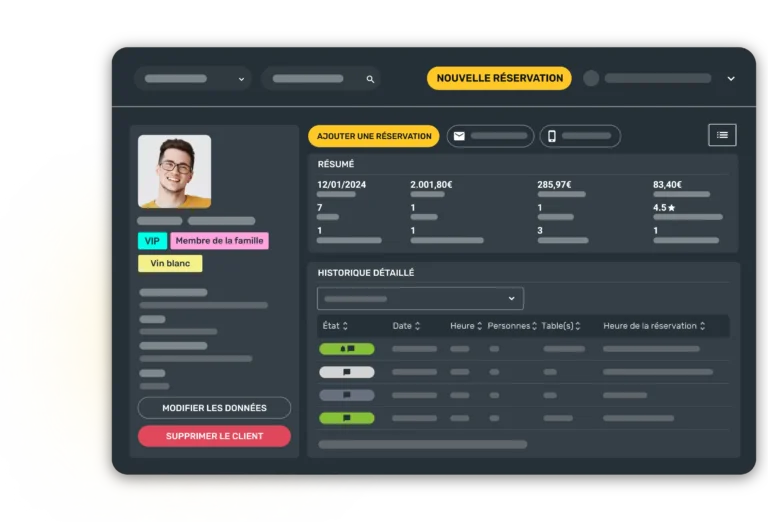Screen dimensions: 768x522
Task: Click the search magnifier icon
Action: [x=370, y=79]
